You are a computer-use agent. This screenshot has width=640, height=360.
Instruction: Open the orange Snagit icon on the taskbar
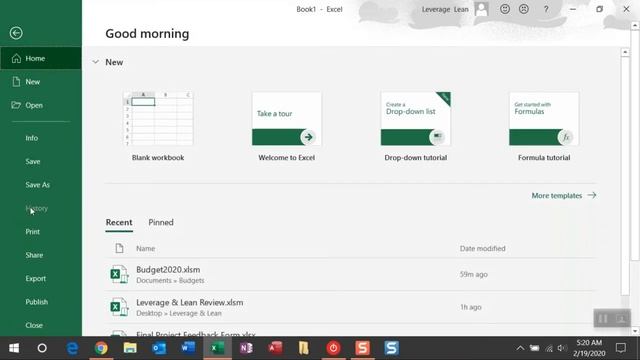click(x=362, y=348)
